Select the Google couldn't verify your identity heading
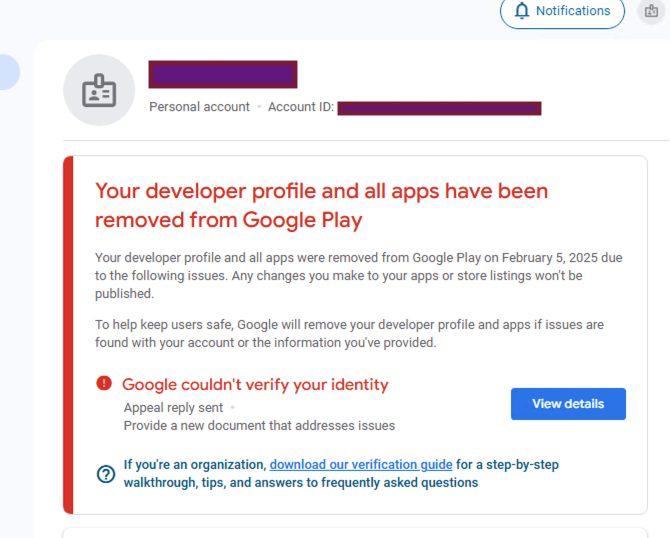670x538 pixels. (255, 385)
